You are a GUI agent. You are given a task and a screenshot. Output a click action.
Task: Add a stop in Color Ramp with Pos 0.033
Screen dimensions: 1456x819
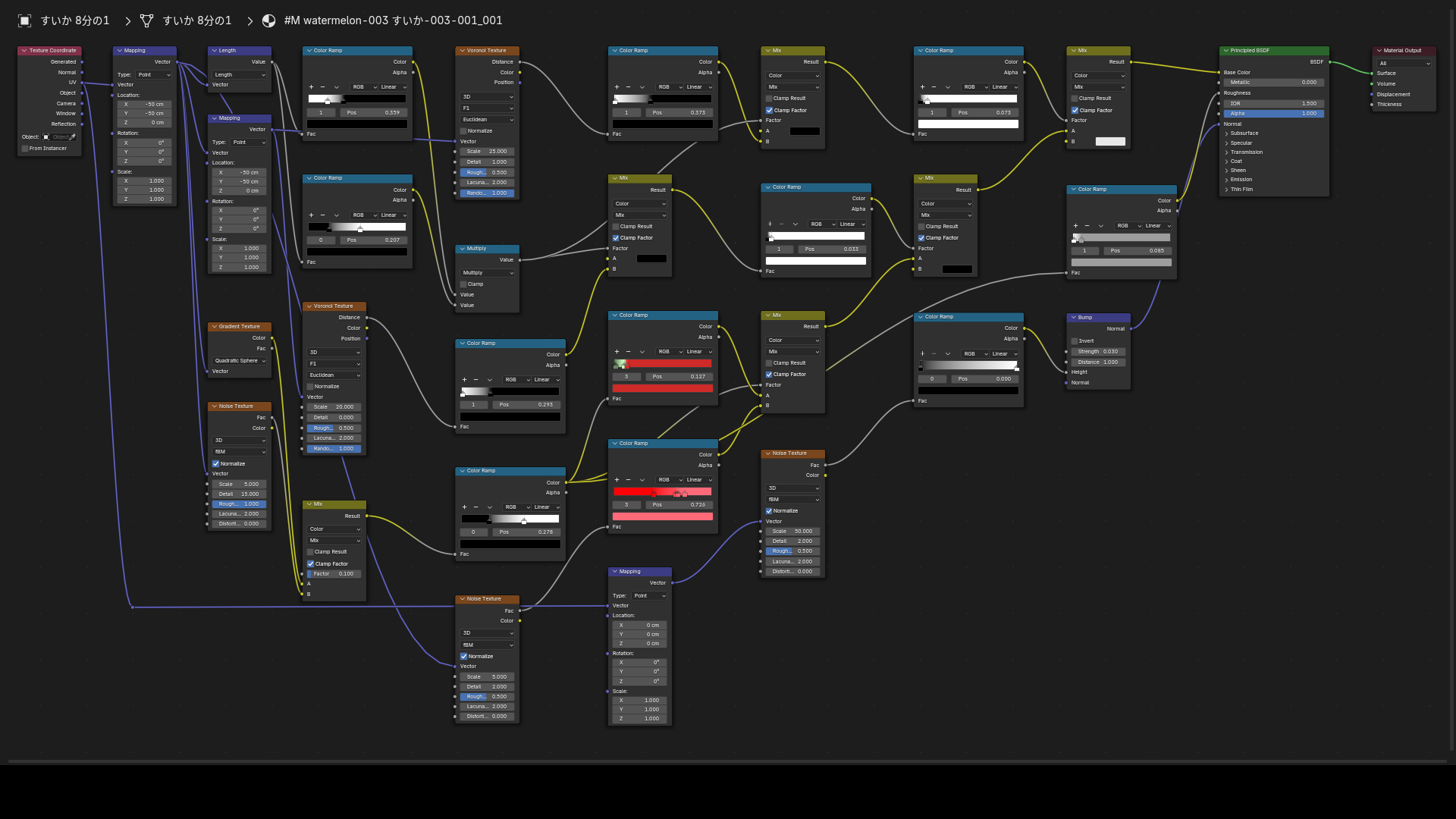[x=770, y=224]
